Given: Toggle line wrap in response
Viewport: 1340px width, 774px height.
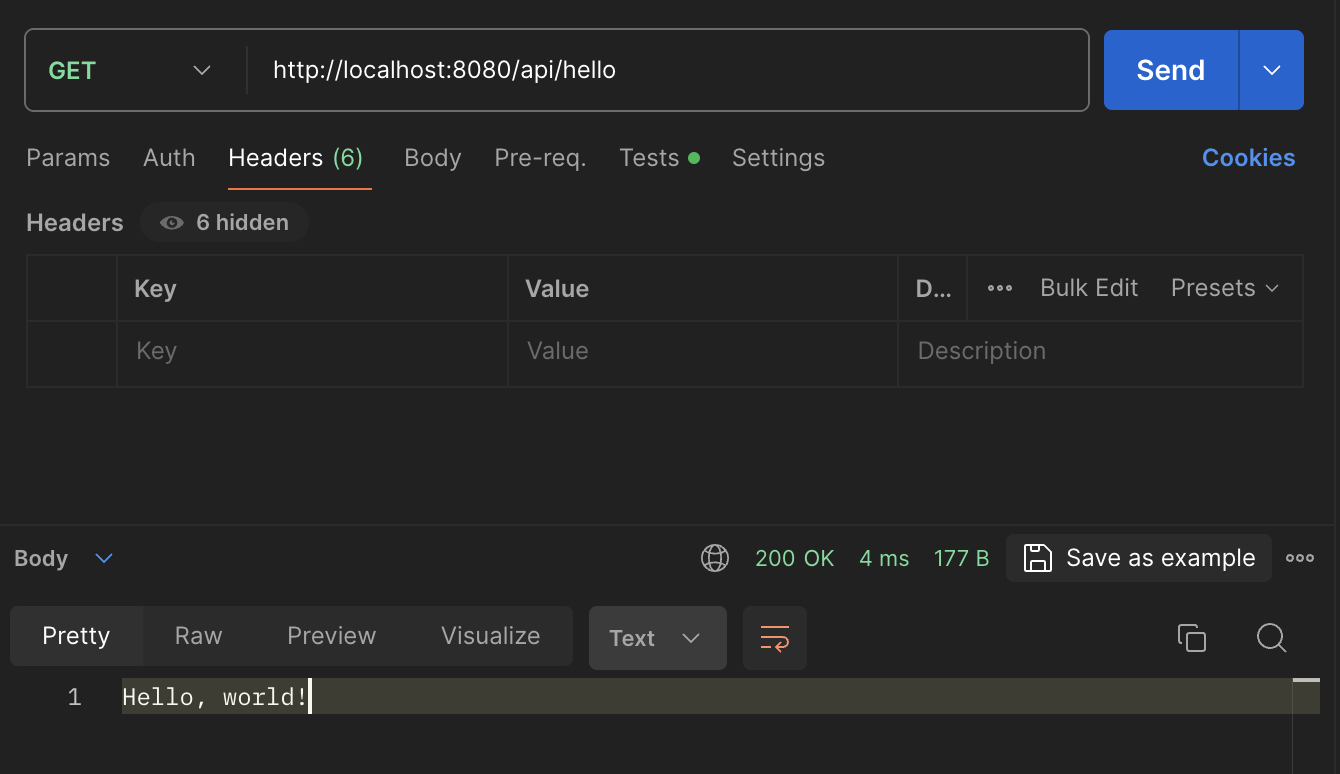Looking at the screenshot, I should (x=775, y=638).
